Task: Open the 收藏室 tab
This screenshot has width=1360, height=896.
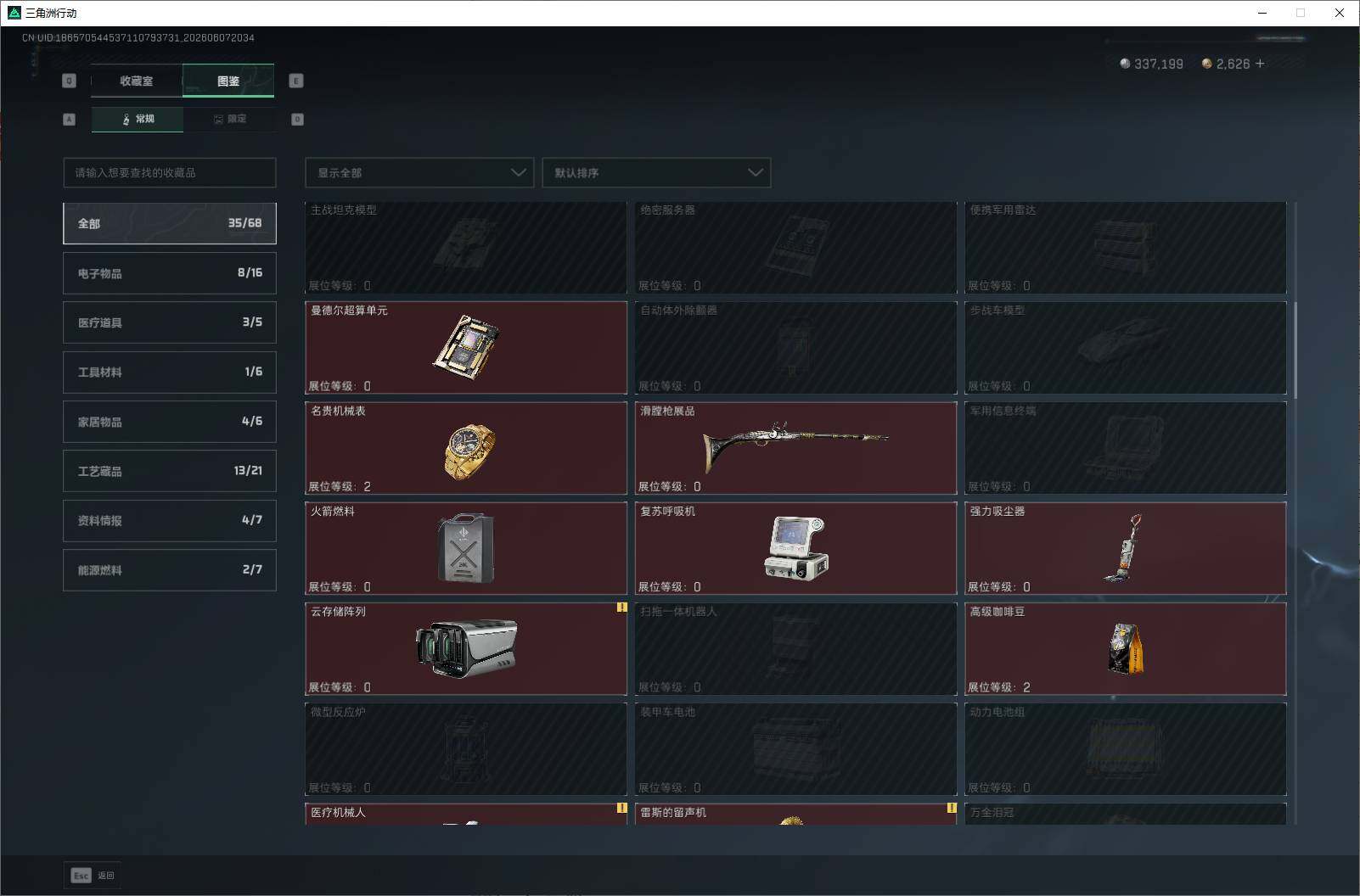Action: click(137, 81)
